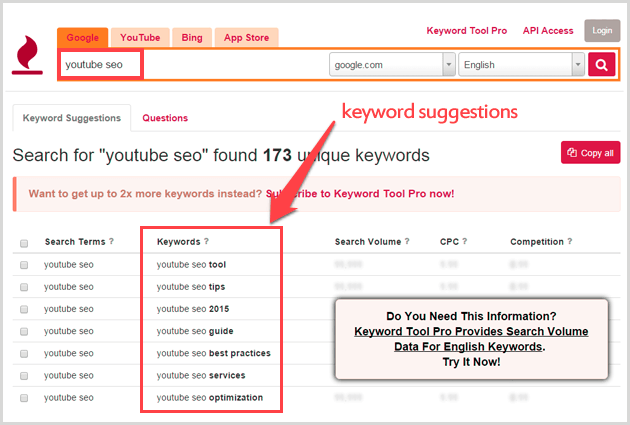Click help icon next to Search Terms
630x425 pixels.
coord(111,242)
